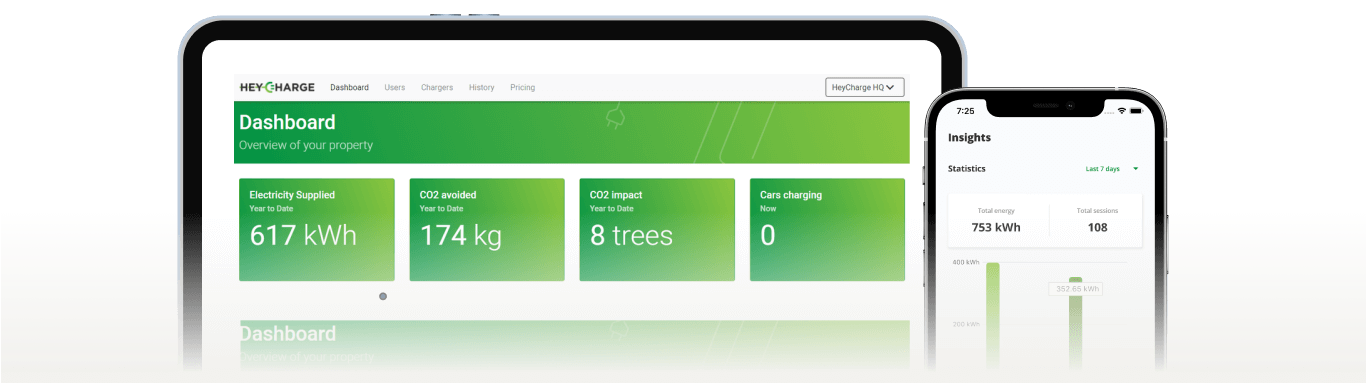Image resolution: width=1366 pixels, height=383 pixels.
Task: Click the Total energy '753 kWh' value
Action: [996, 227]
